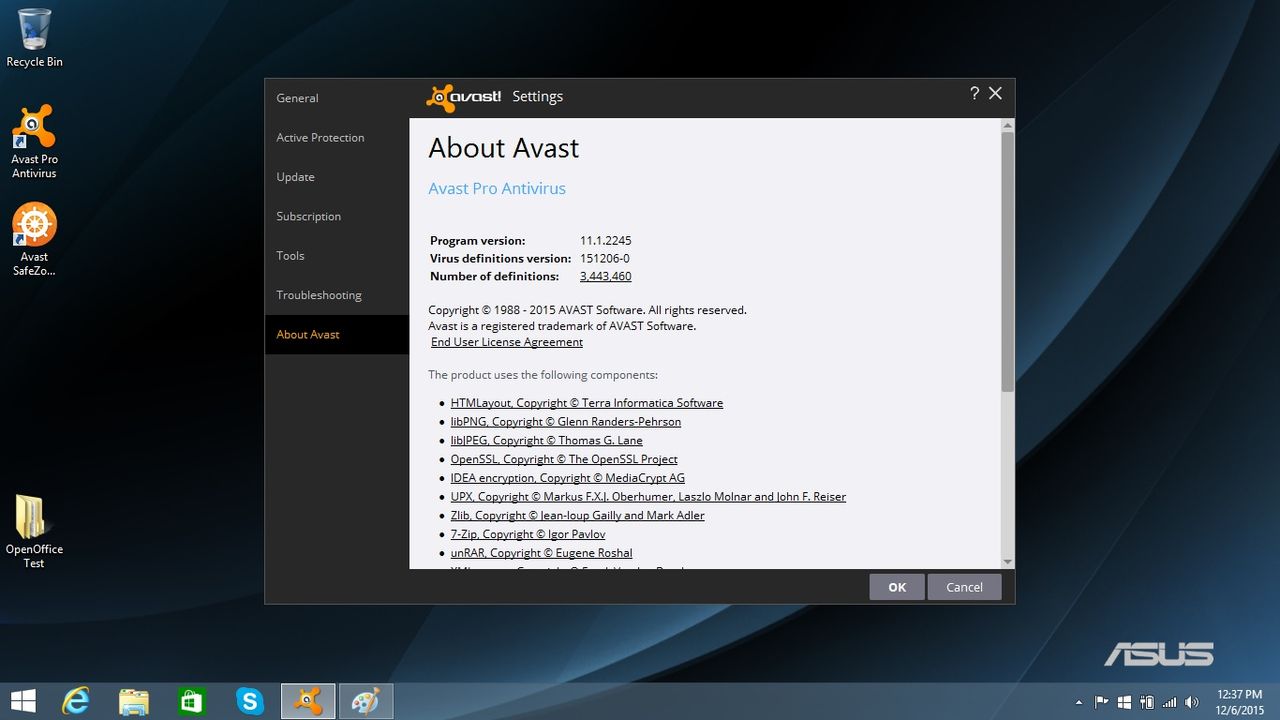Click the scroll up arrow in About panel
The image size is (1280, 720).
click(x=1008, y=125)
